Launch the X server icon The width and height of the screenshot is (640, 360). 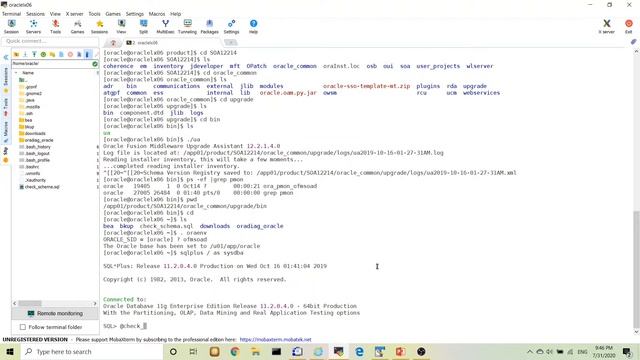(x=607, y=26)
